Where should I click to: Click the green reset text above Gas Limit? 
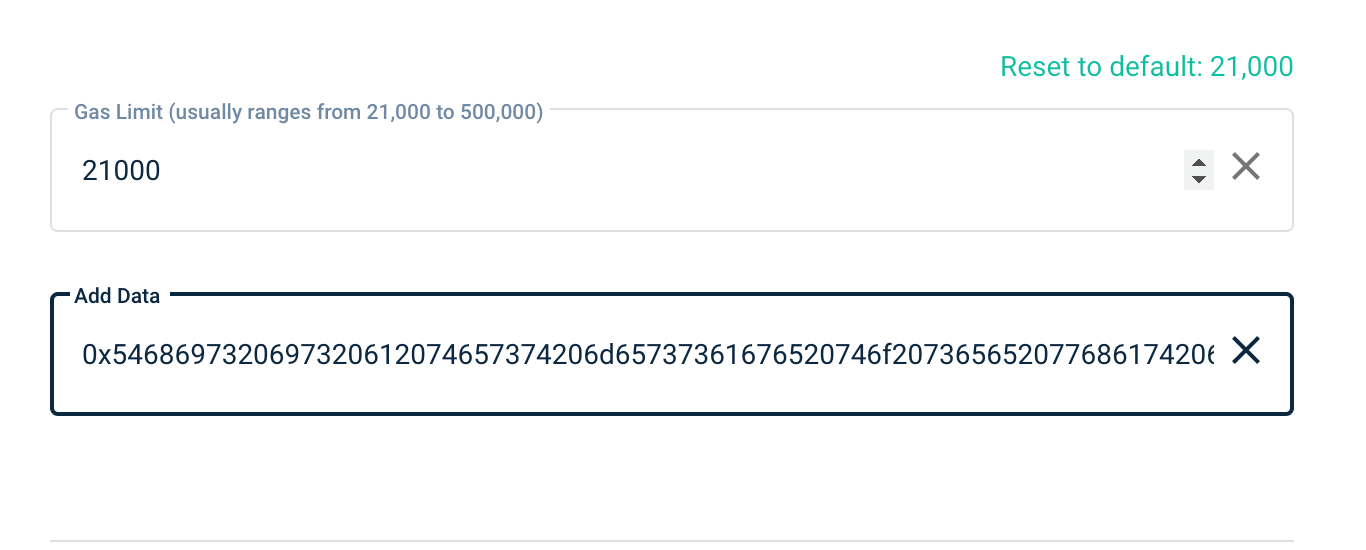[x=1146, y=67]
